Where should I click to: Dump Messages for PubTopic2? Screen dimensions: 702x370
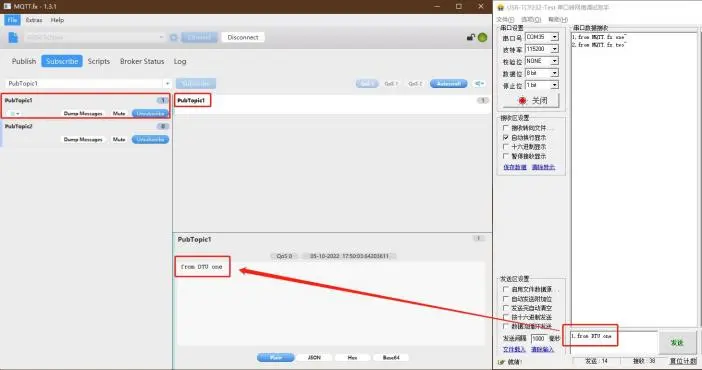pos(83,140)
